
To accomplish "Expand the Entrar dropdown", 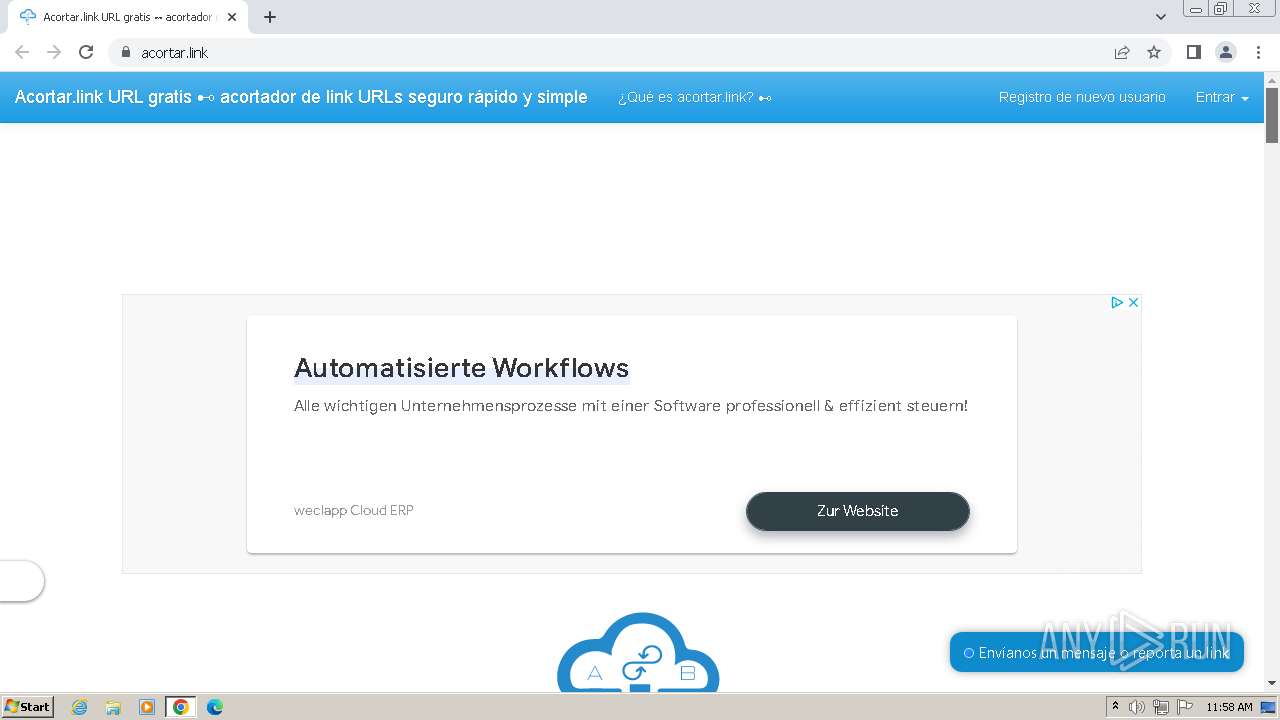I will tap(1222, 97).
